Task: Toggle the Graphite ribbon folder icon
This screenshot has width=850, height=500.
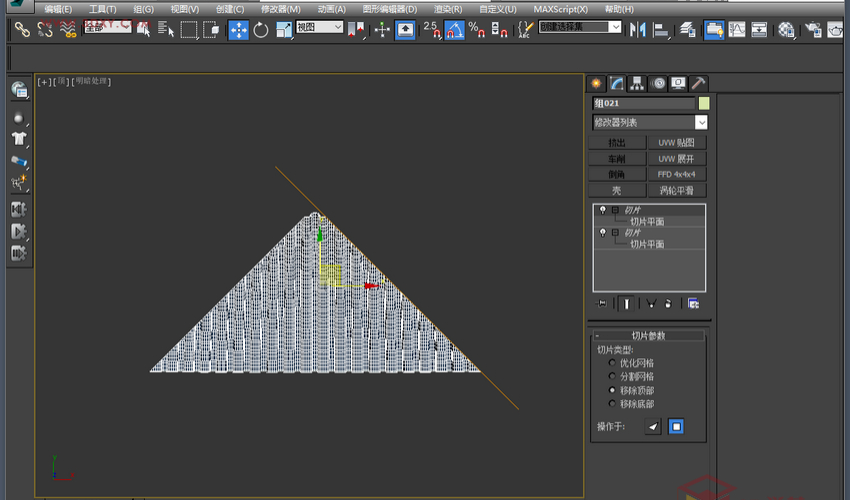Action: [x=714, y=29]
